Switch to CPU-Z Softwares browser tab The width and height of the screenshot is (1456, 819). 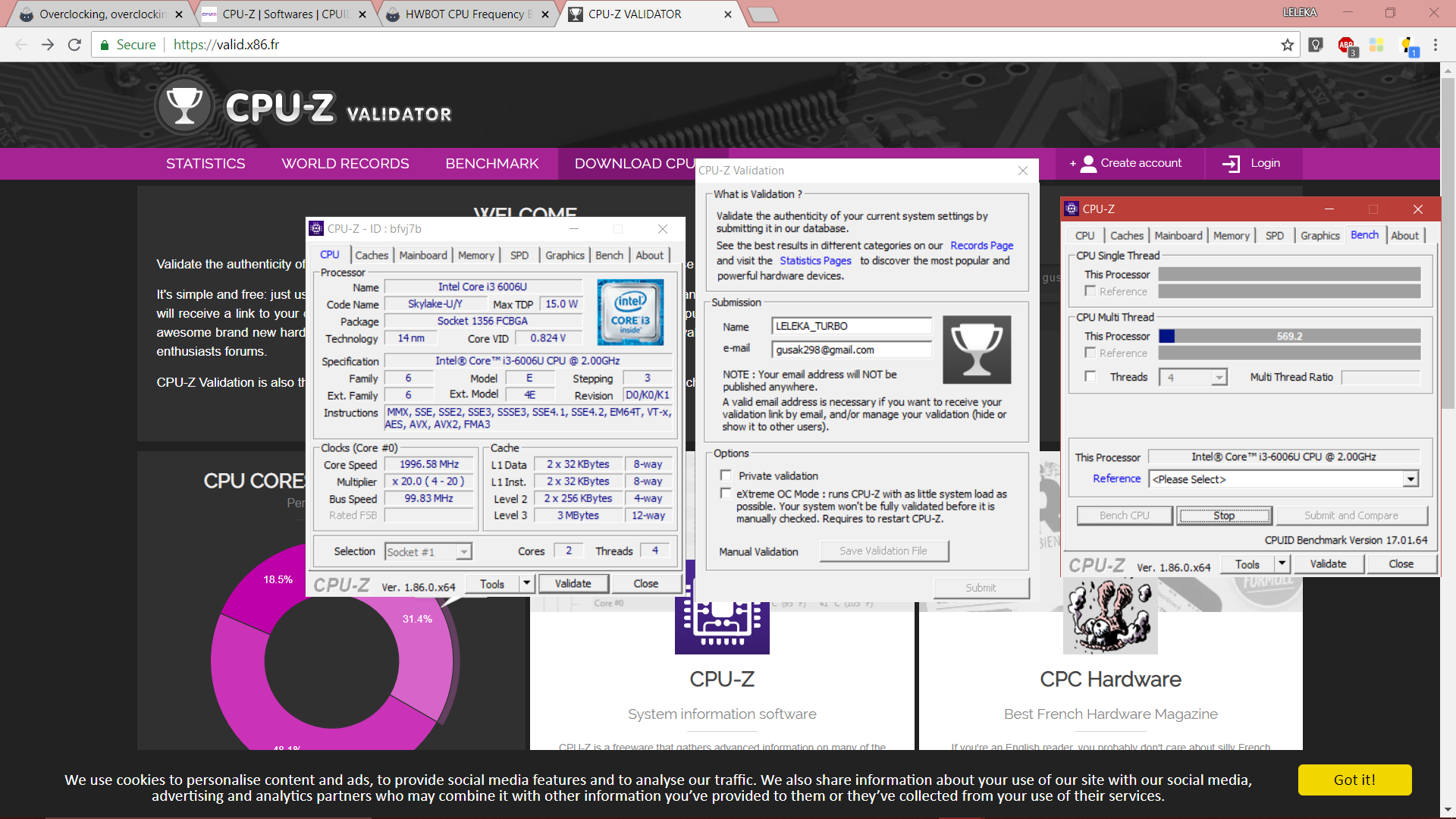pos(286,14)
